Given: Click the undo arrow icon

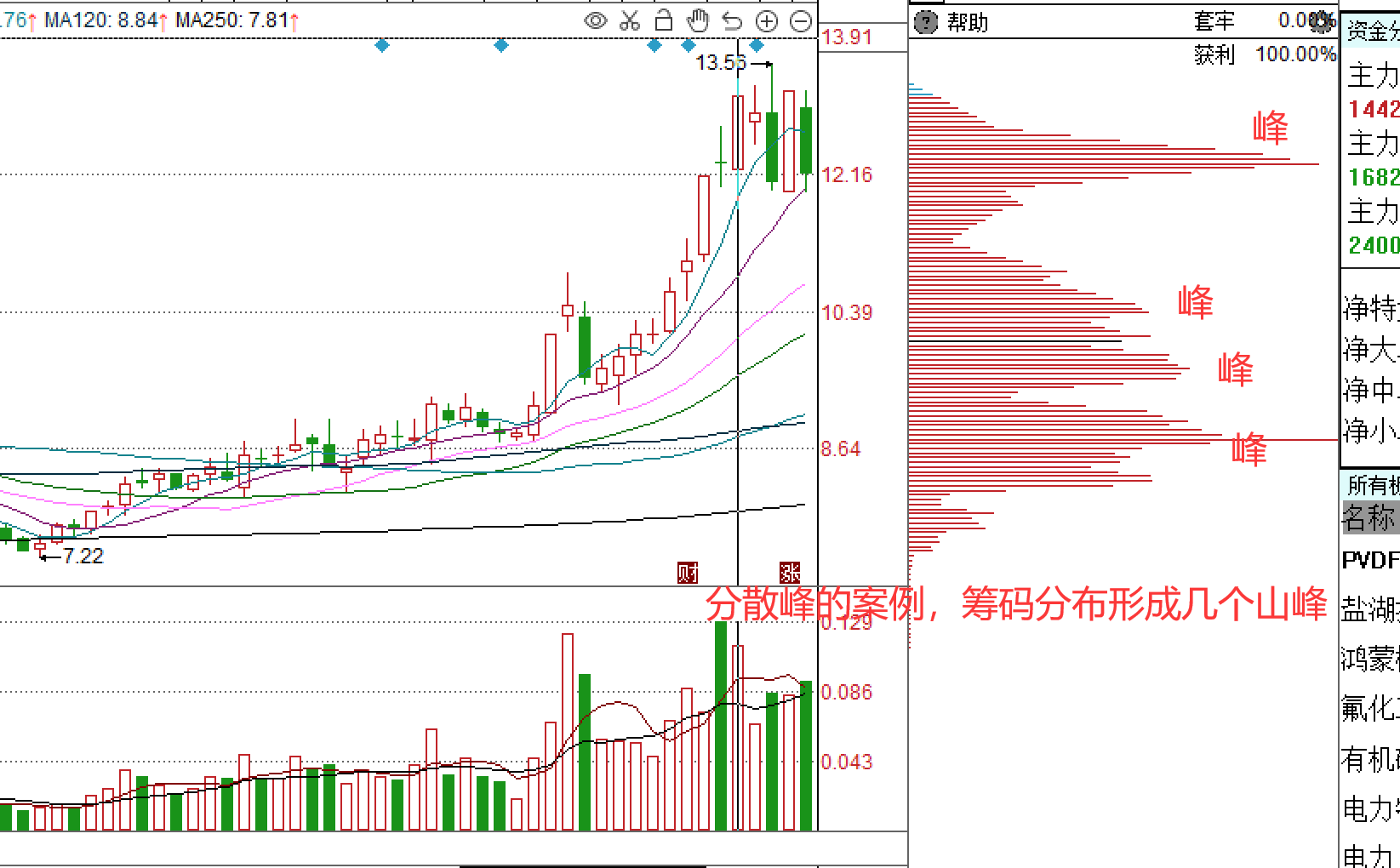Looking at the screenshot, I should click(732, 20).
